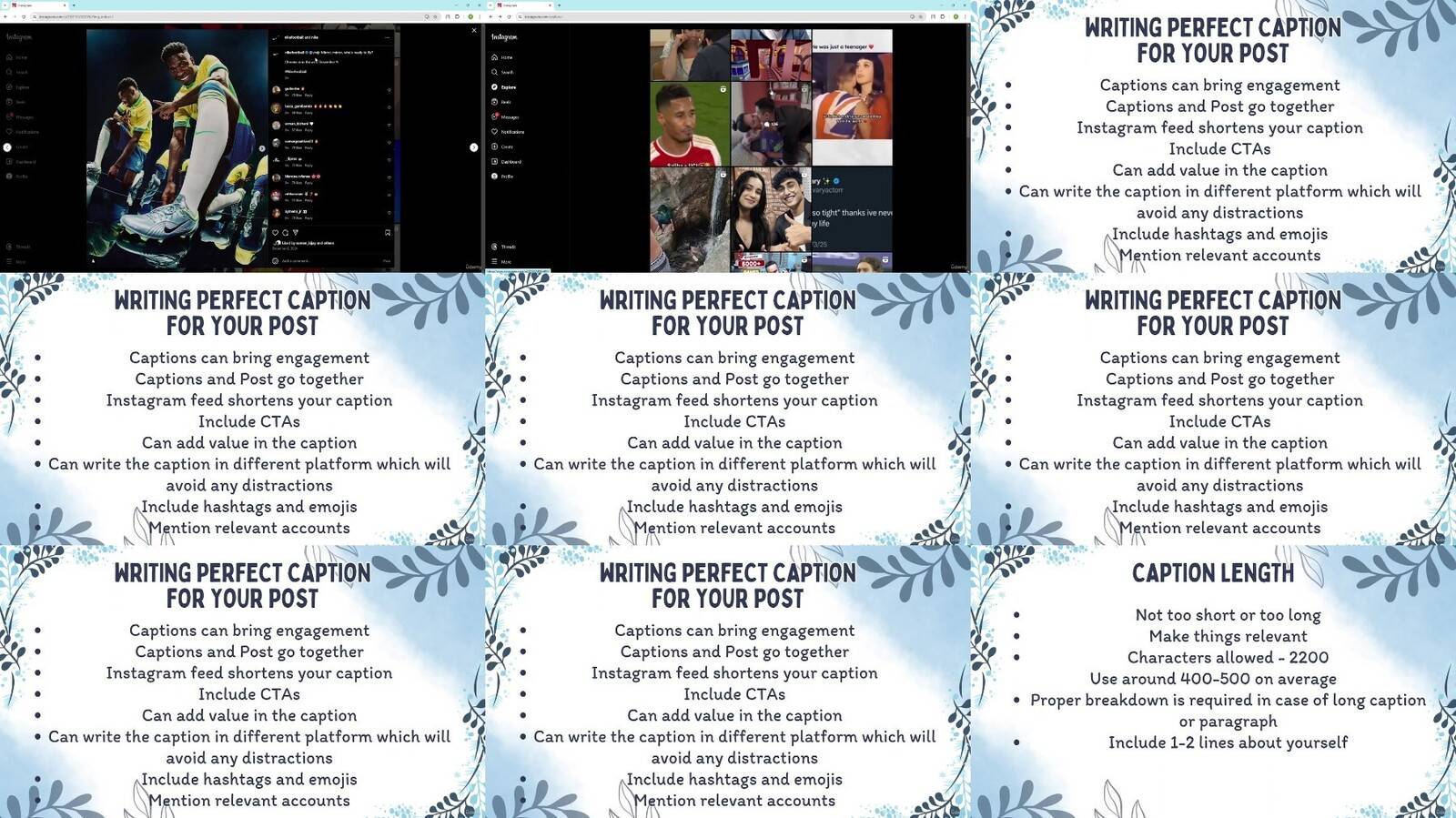Viewport: 1456px width, 818px height.
Task: Open Chrome profile avatar in Explore window
Action: pyautogui.click(x=955, y=16)
